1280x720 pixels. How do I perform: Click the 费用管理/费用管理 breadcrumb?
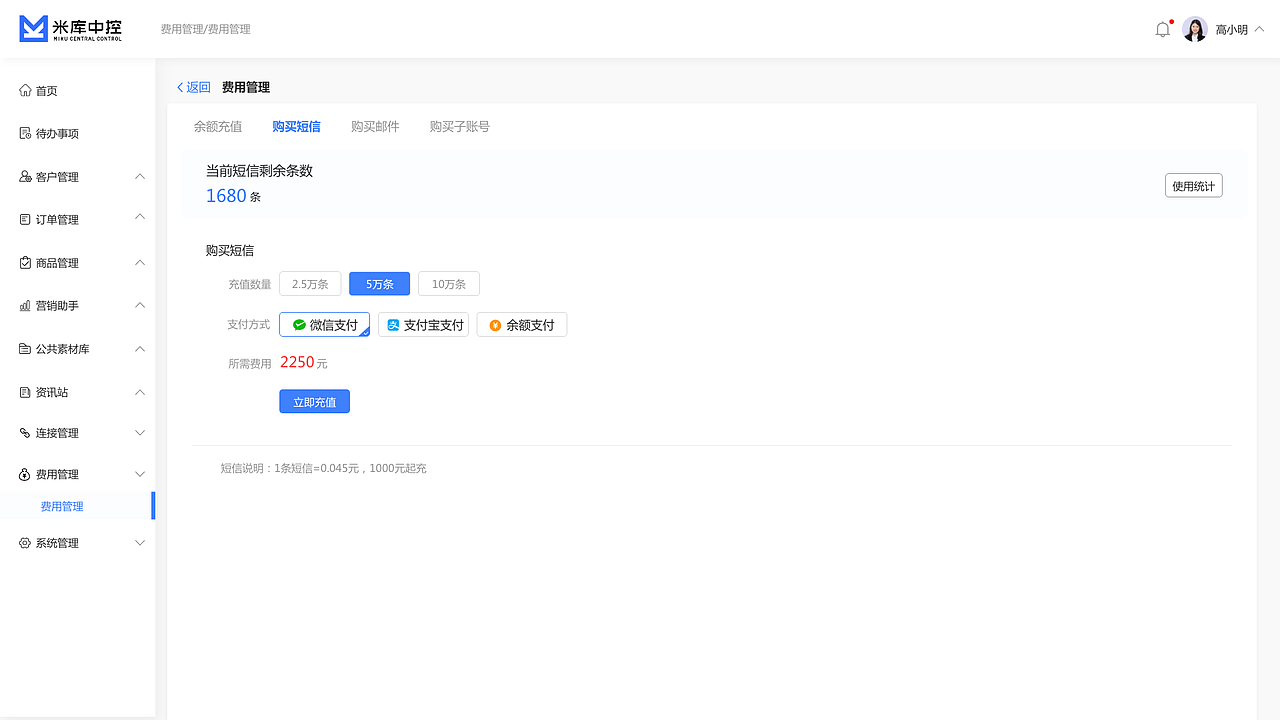[206, 29]
